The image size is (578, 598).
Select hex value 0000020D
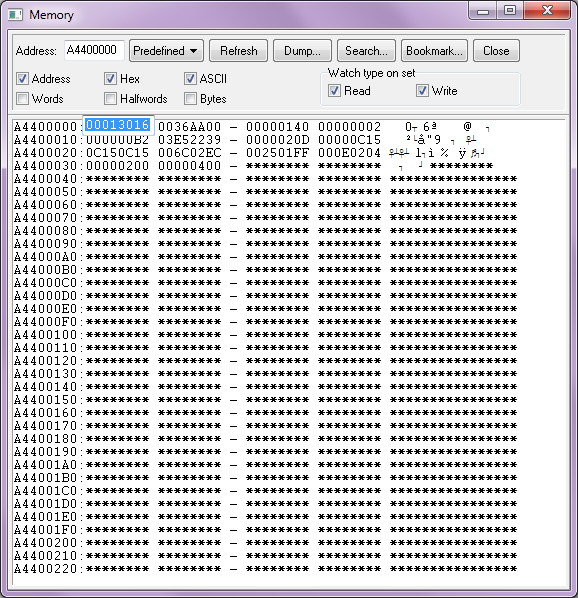click(x=277, y=140)
